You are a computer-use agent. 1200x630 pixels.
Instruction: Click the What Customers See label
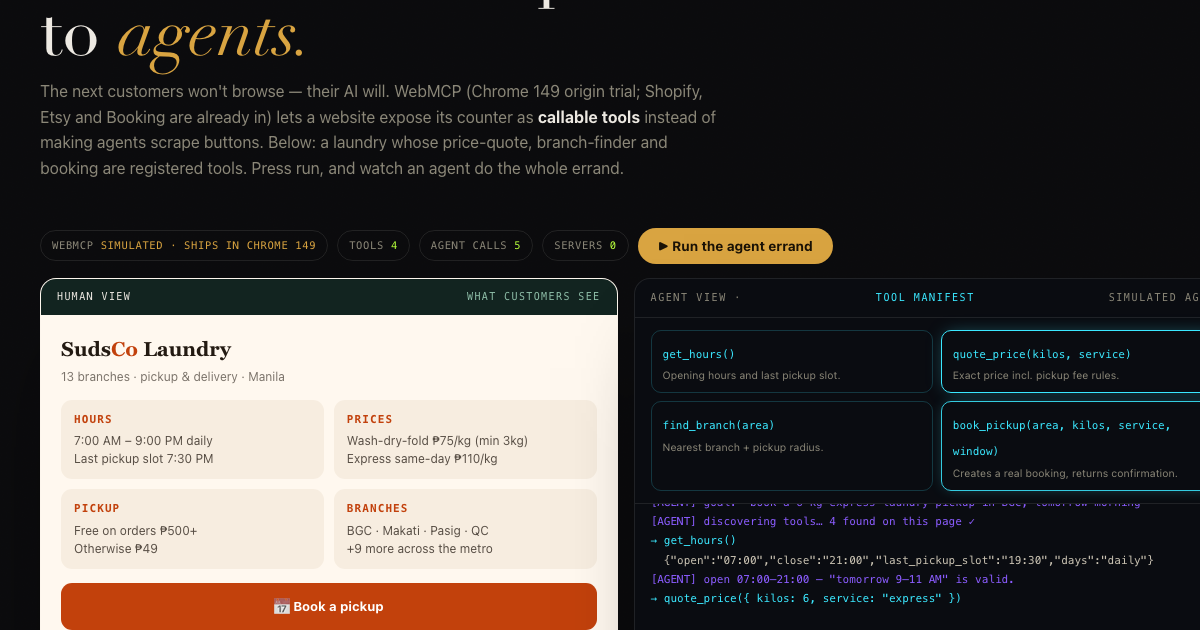533,296
